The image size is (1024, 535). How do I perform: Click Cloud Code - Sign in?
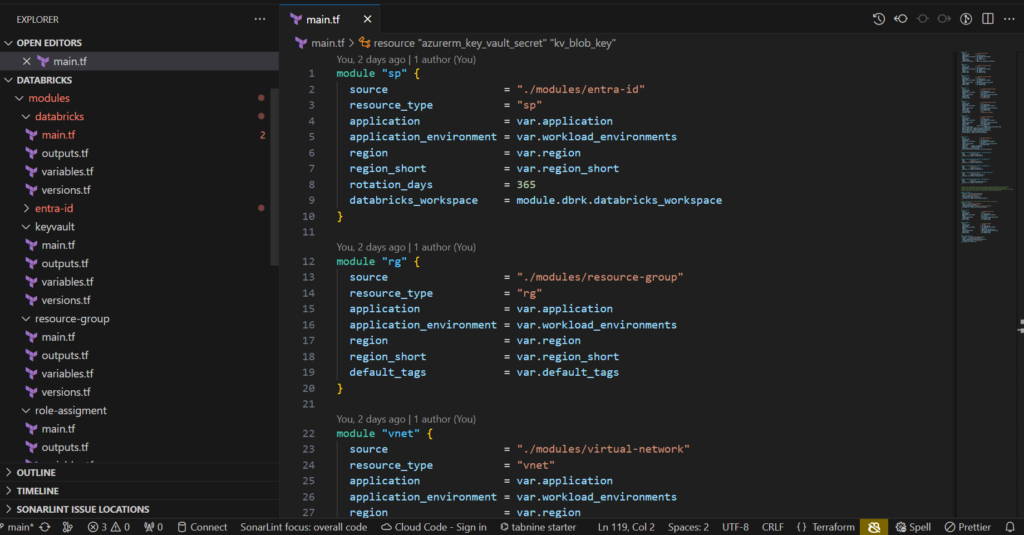[433, 527]
